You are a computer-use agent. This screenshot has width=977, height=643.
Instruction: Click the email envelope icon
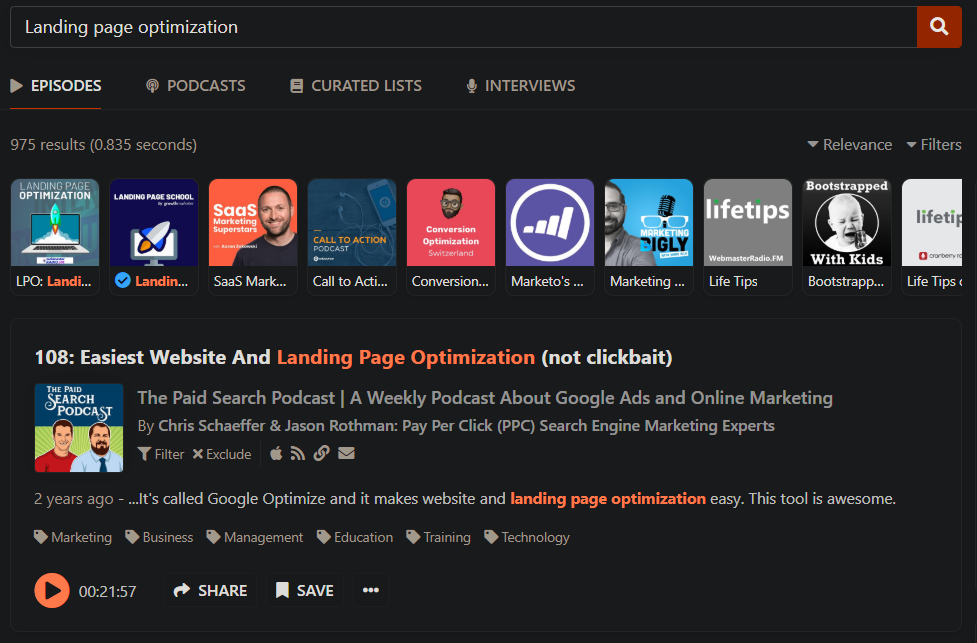[x=346, y=454]
